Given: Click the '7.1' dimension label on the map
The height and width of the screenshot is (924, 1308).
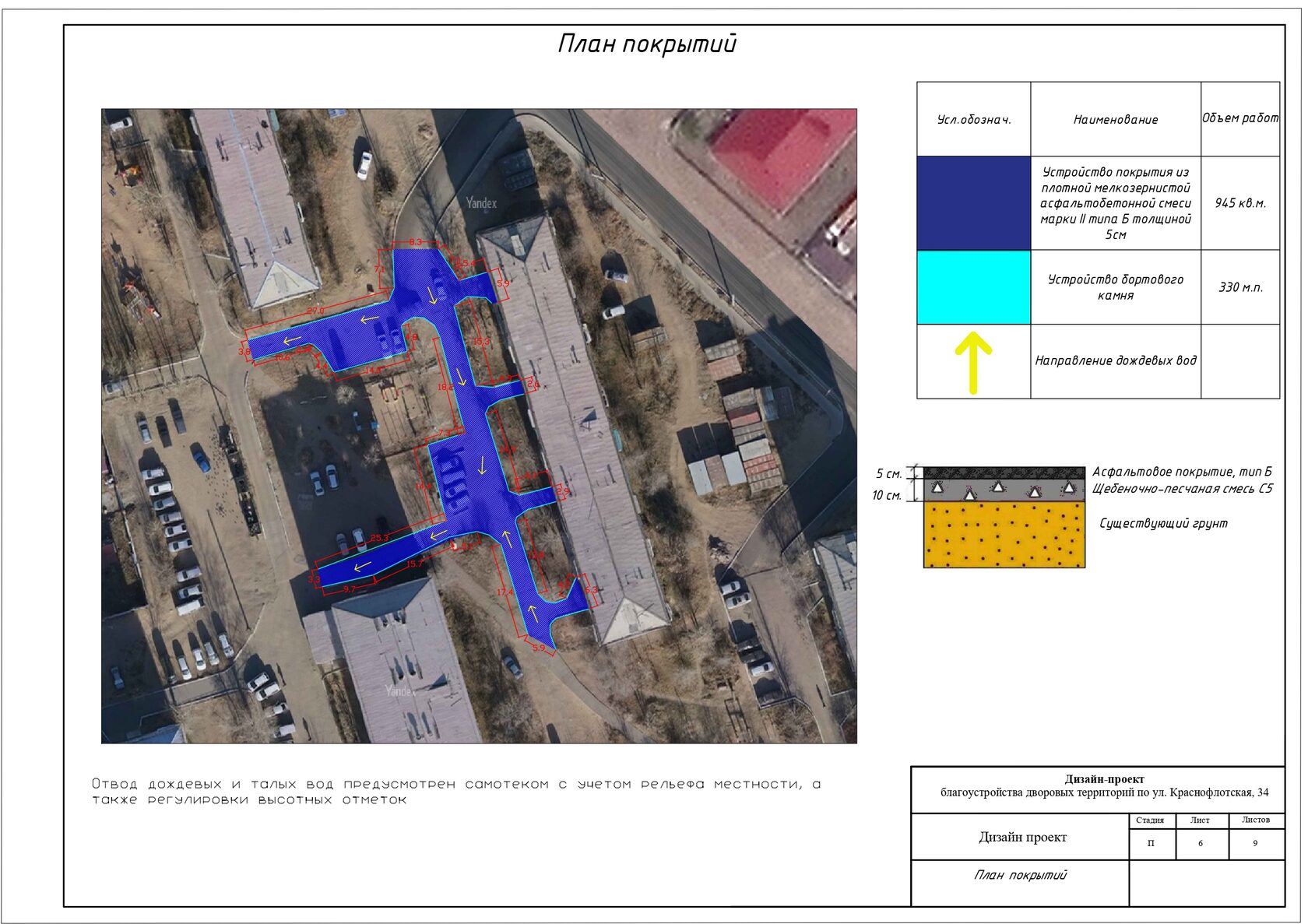Looking at the screenshot, I should click(380, 269).
